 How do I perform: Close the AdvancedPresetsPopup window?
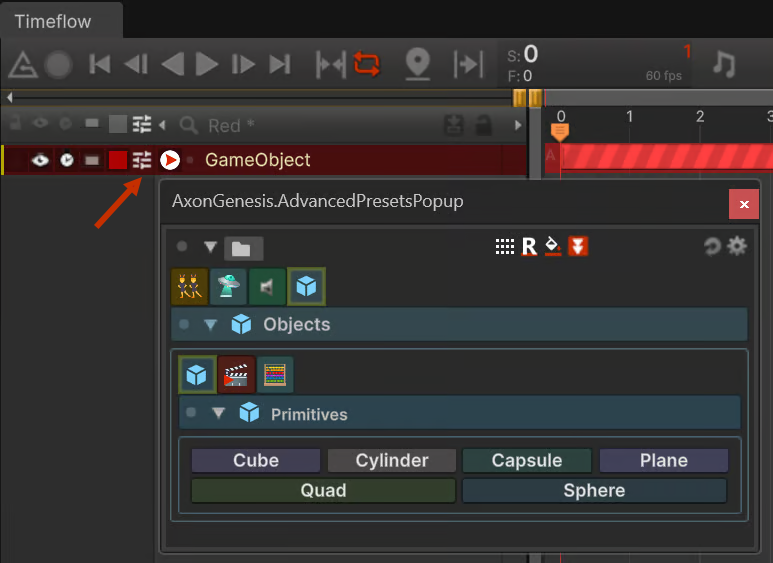(x=744, y=204)
